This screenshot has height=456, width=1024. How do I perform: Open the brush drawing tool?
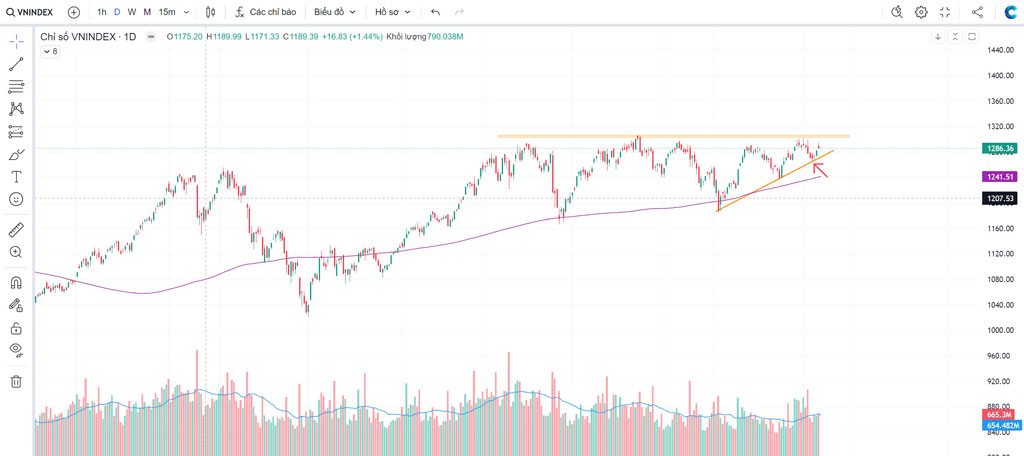coord(16,154)
